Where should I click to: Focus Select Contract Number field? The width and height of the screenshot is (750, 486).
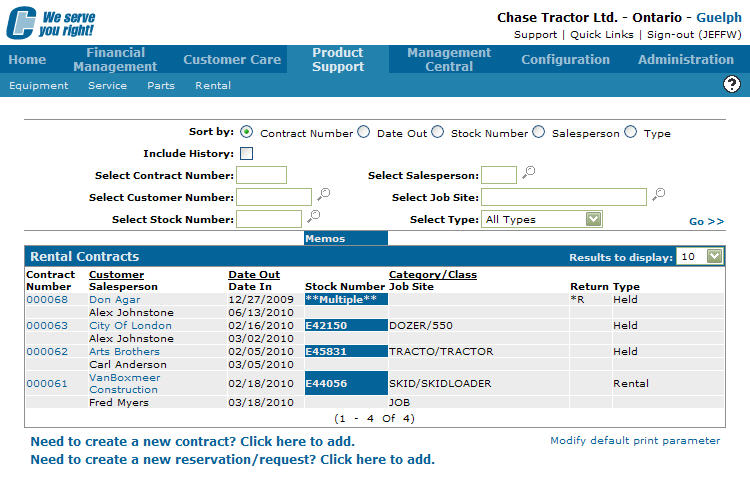pos(261,175)
